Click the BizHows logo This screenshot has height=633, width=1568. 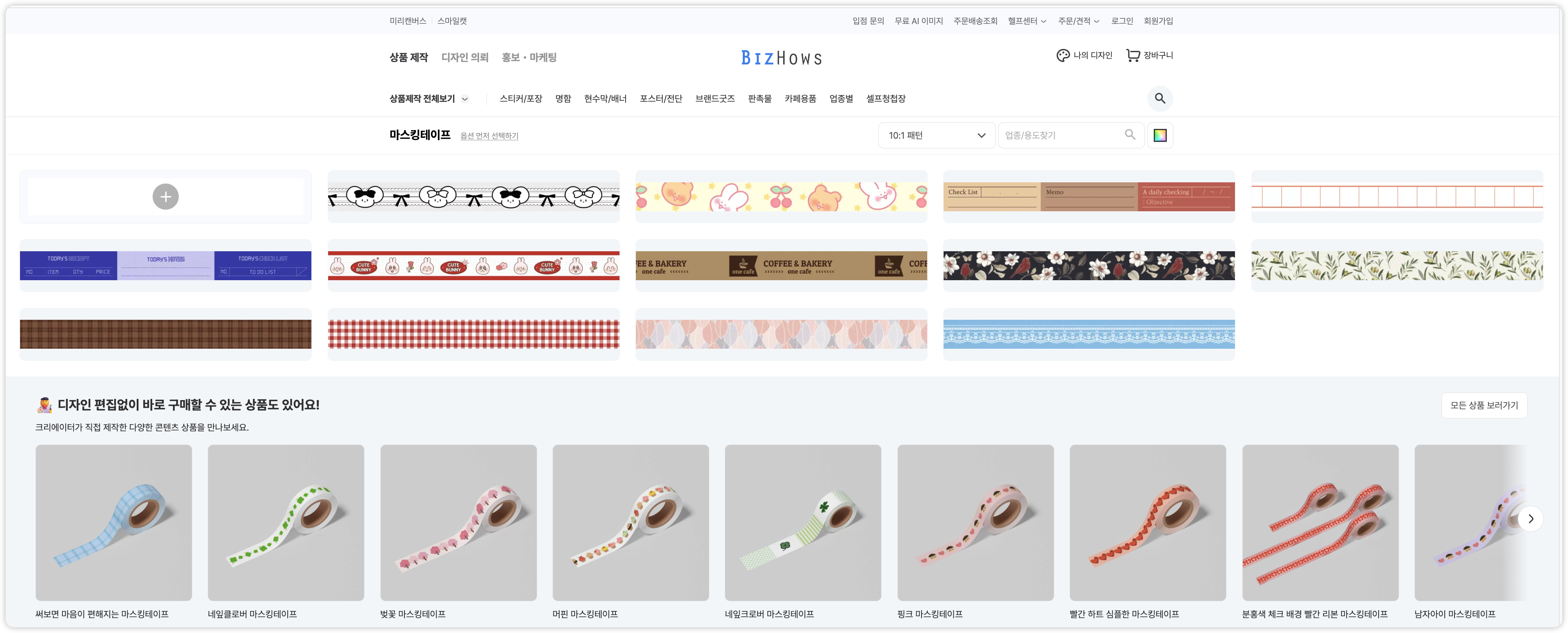coord(782,58)
